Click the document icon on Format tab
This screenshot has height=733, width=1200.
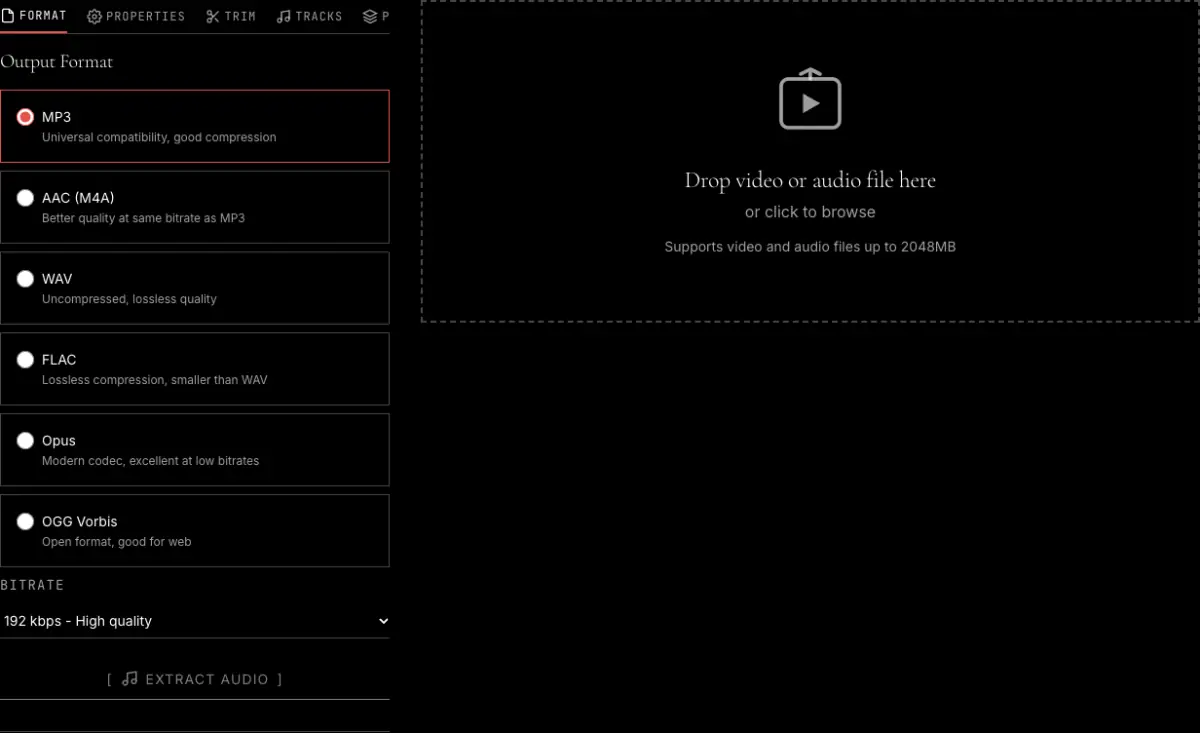[8, 16]
